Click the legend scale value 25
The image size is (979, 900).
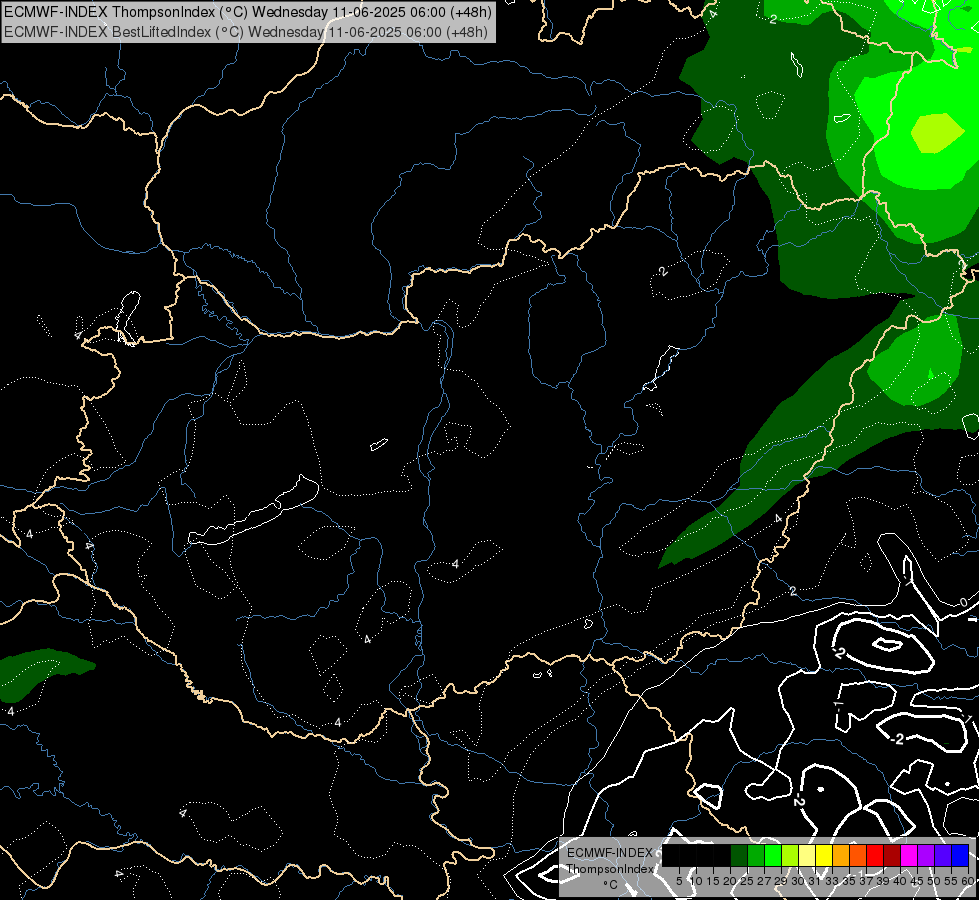747,881
